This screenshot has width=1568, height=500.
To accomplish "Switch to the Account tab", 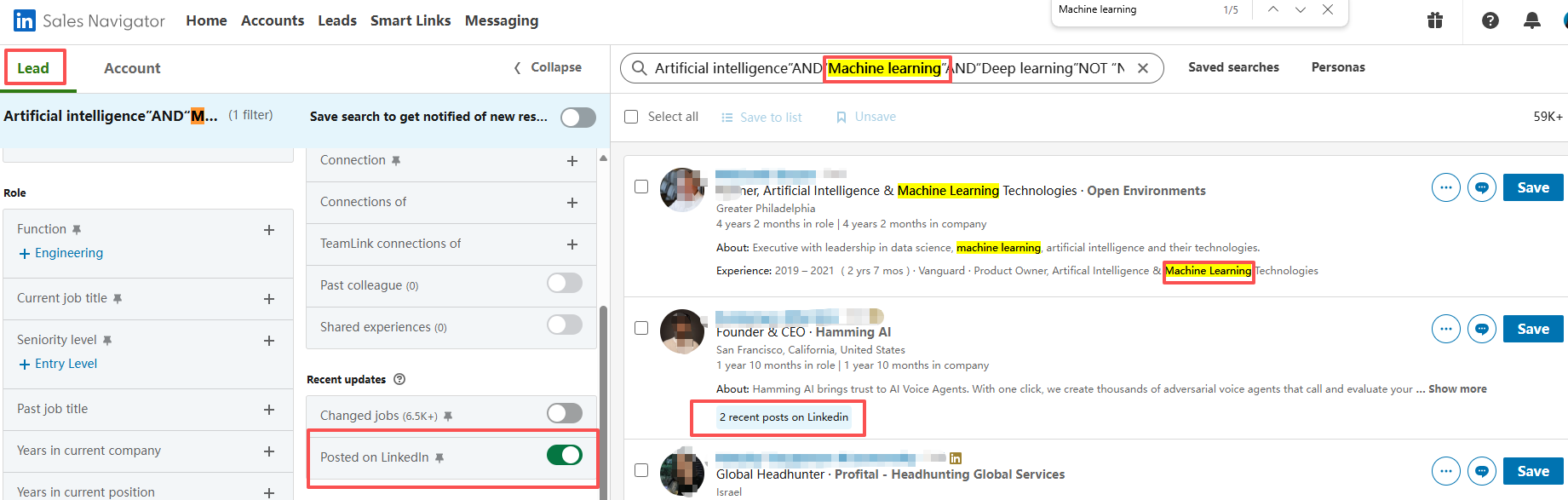I will (x=132, y=68).
